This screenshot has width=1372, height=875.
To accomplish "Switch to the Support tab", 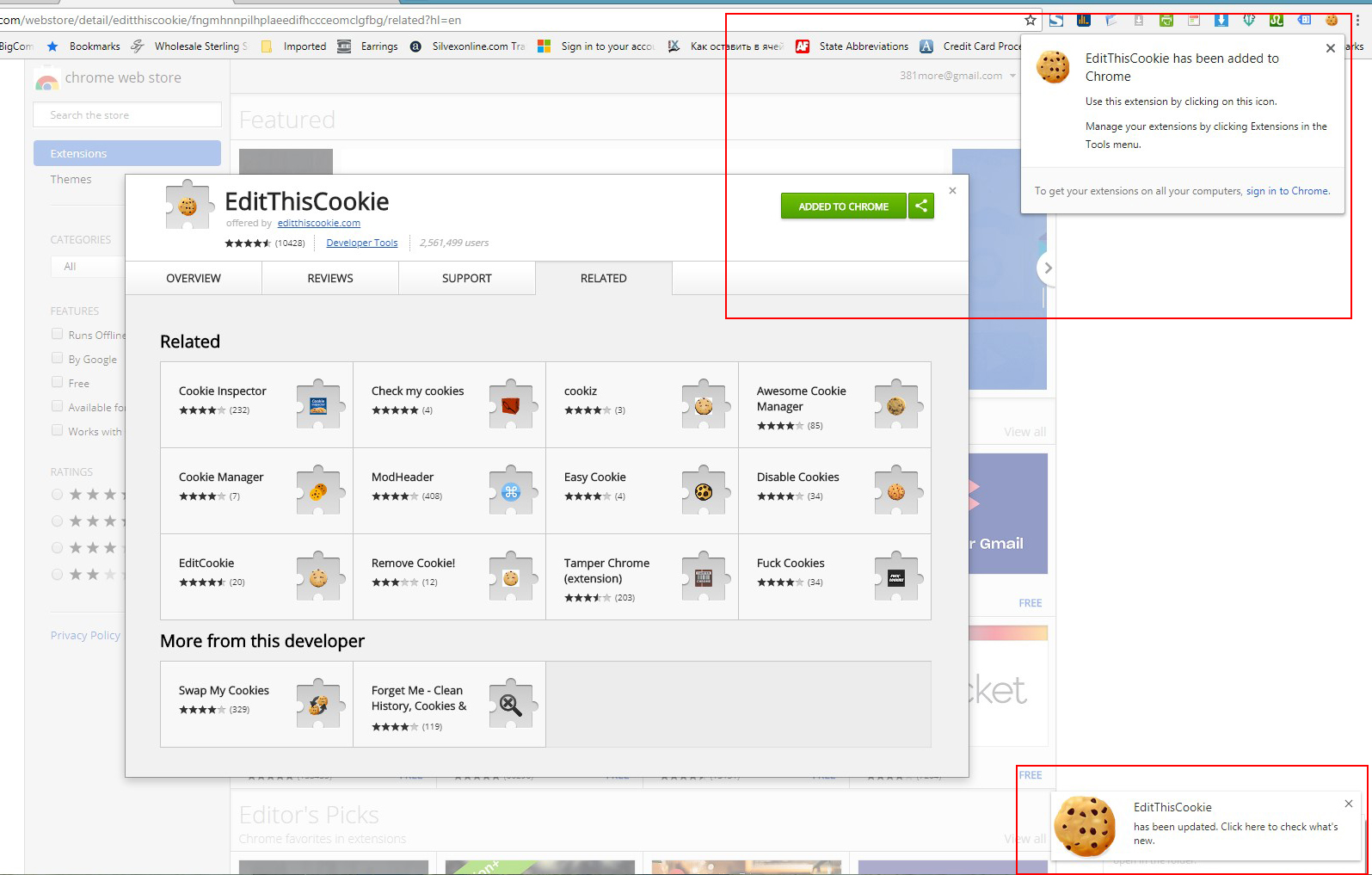I will click(467, 278).
